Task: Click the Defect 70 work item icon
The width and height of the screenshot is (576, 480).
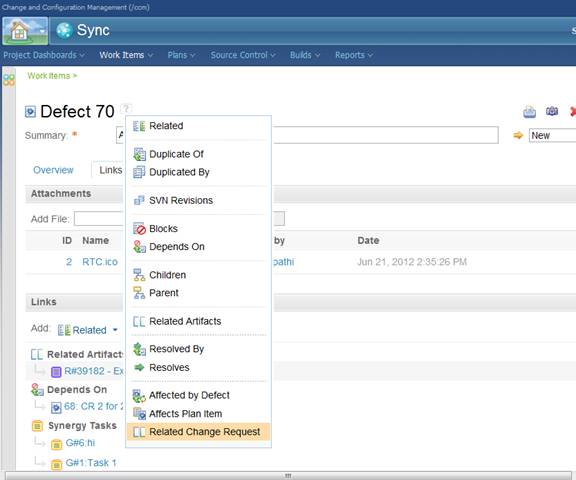Action: click(30, 111)
